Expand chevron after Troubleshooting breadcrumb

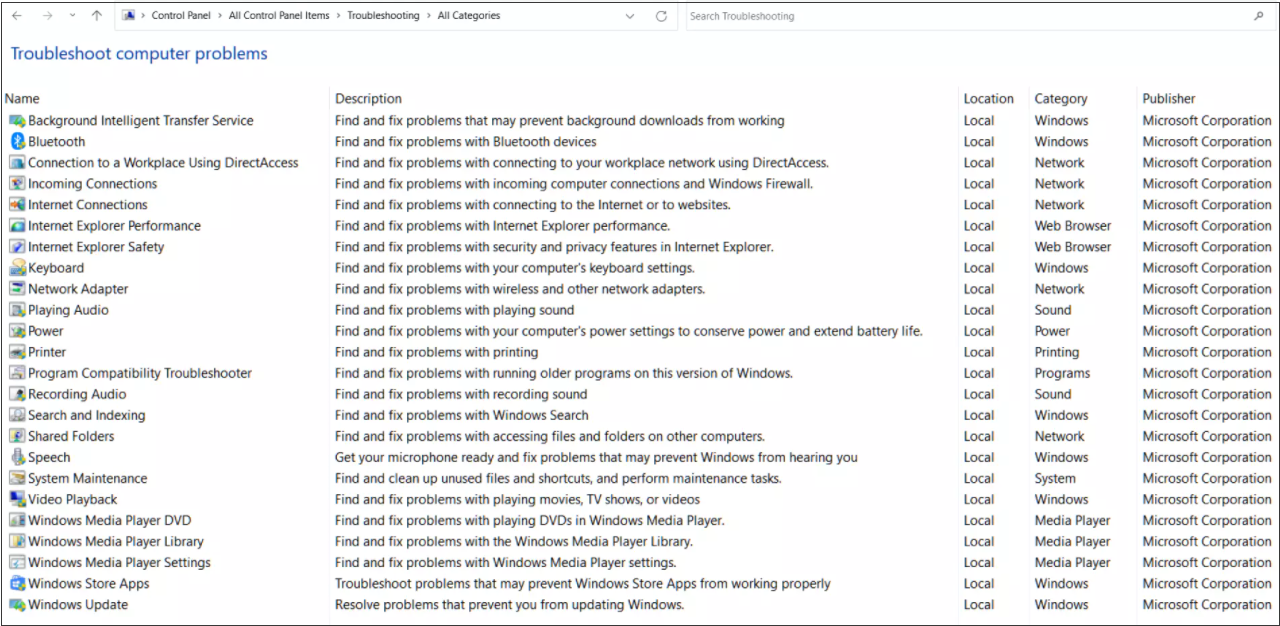[x=429, y=16]
